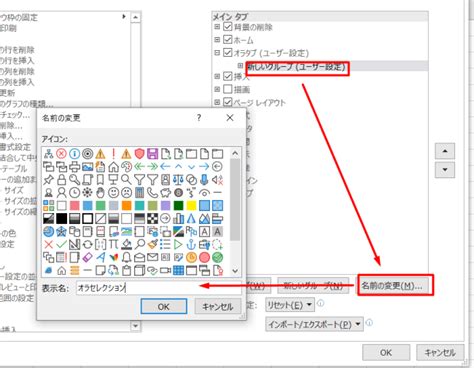Pick the circular refresh arrows icon
Image resolution: width=474 pixels, height=368 pixels.
pos(87,244)
